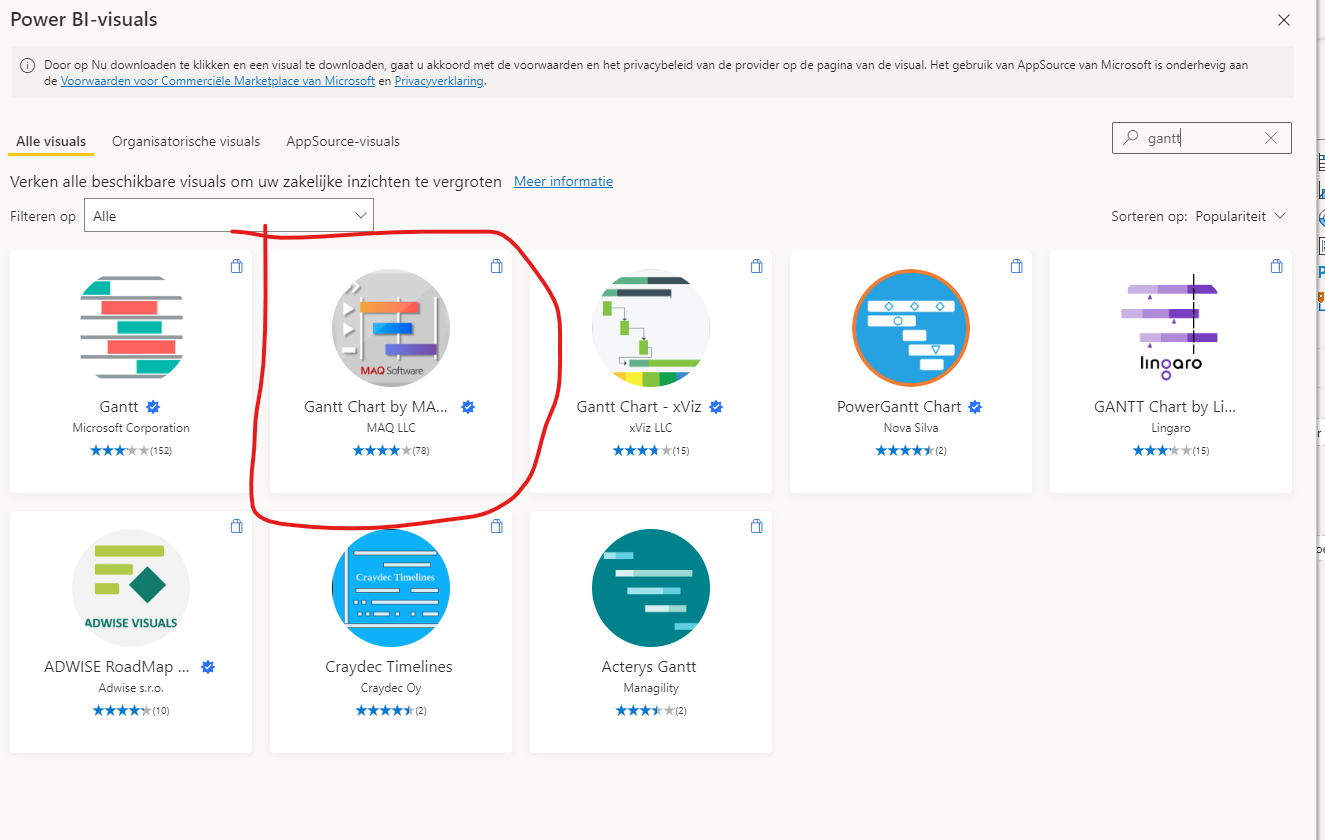Click the bag icon on Acterys Gantt card
The height and width of the screenshot is (840, 1325).
click(756, 526)
